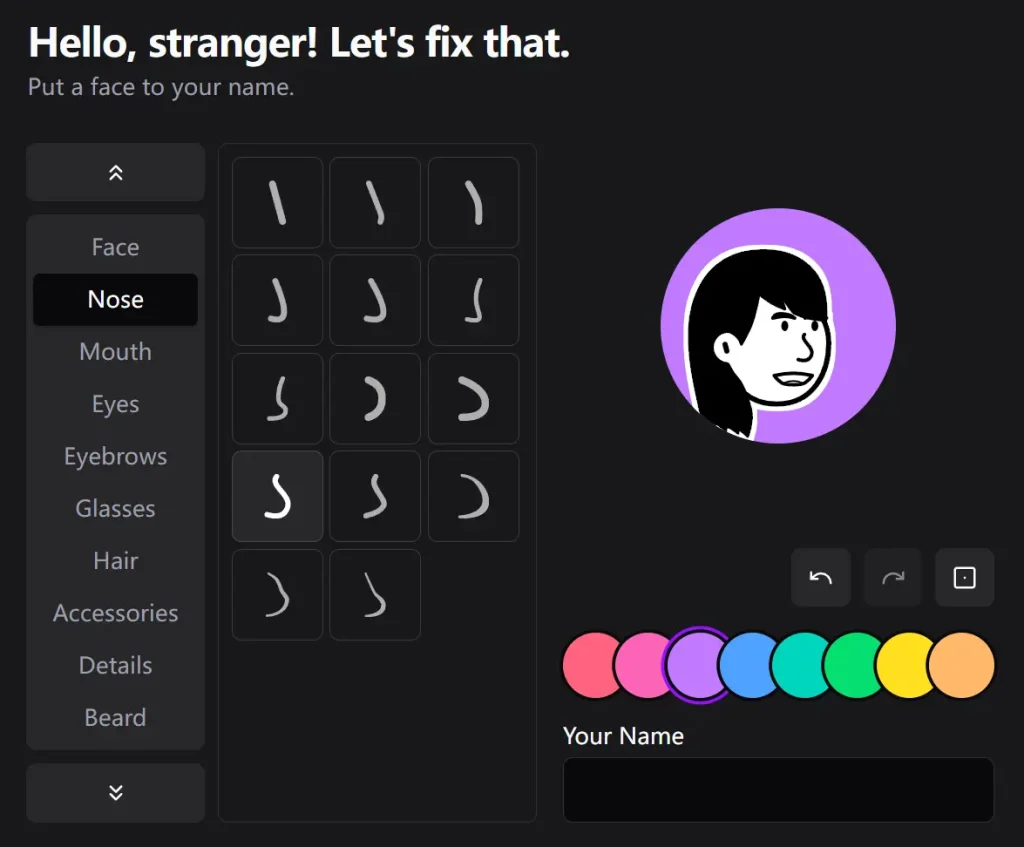Click the Your Name input field
Screen dimensions: 1024x847
pos(777,790)
